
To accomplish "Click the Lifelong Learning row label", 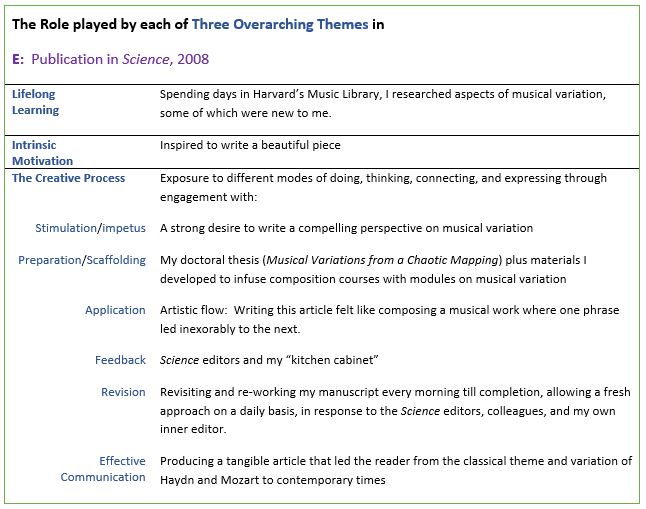I will tap(35, 102).
